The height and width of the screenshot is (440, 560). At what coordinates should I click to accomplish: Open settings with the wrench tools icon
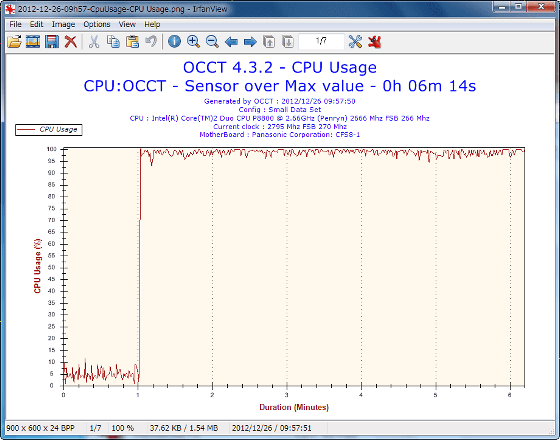(x=355, y=42)
